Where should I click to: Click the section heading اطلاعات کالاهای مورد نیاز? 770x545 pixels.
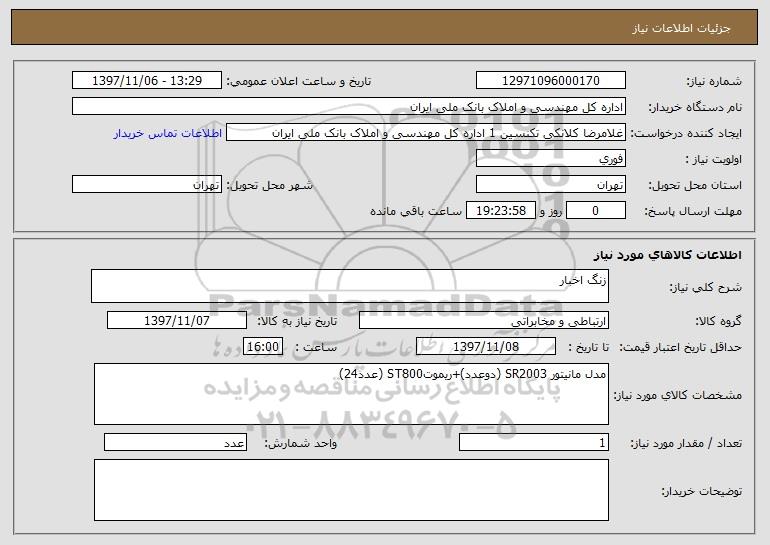click(x=667, y=255)
